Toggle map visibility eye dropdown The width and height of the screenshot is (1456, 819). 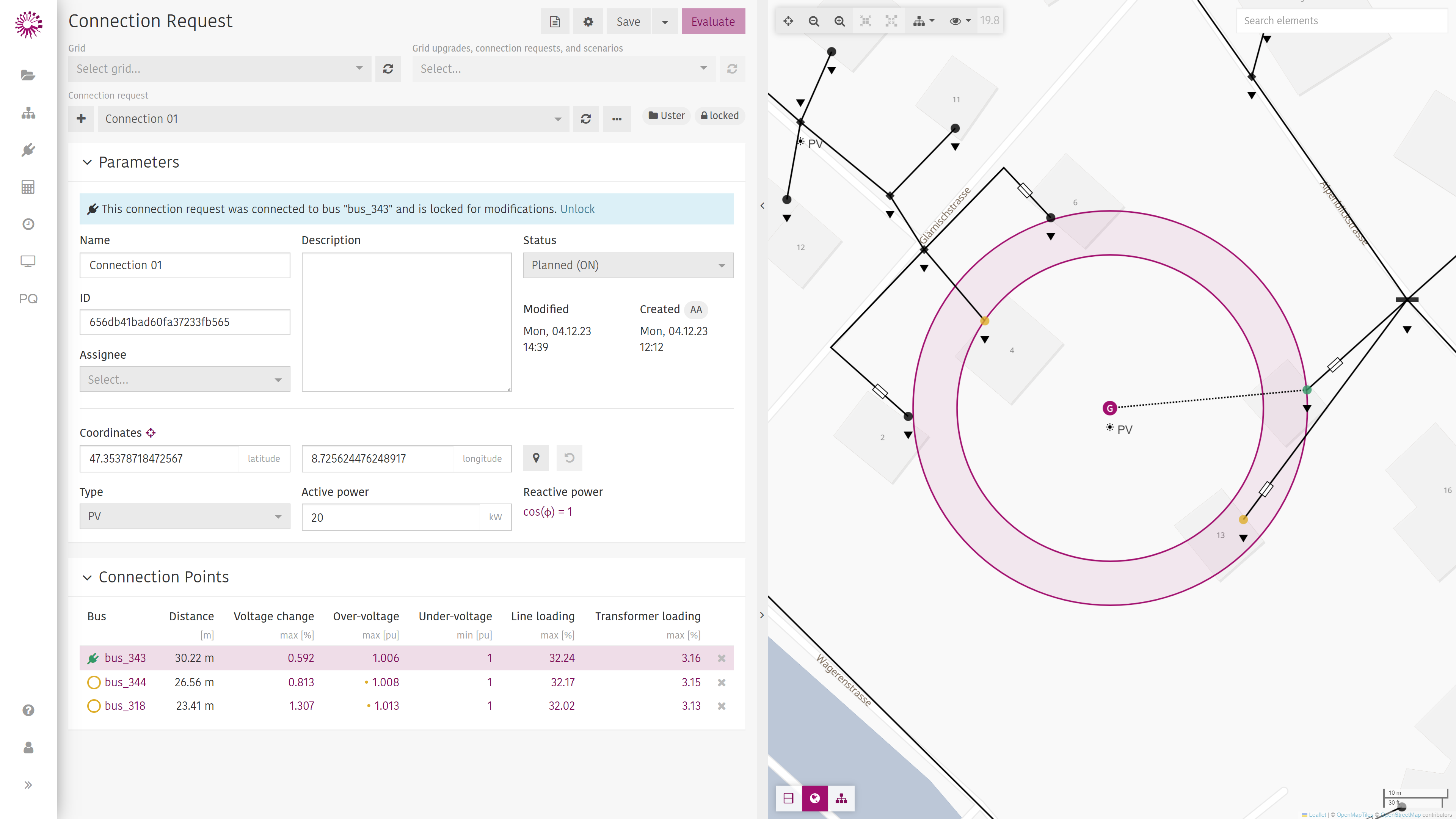click(x=960, y=21)
